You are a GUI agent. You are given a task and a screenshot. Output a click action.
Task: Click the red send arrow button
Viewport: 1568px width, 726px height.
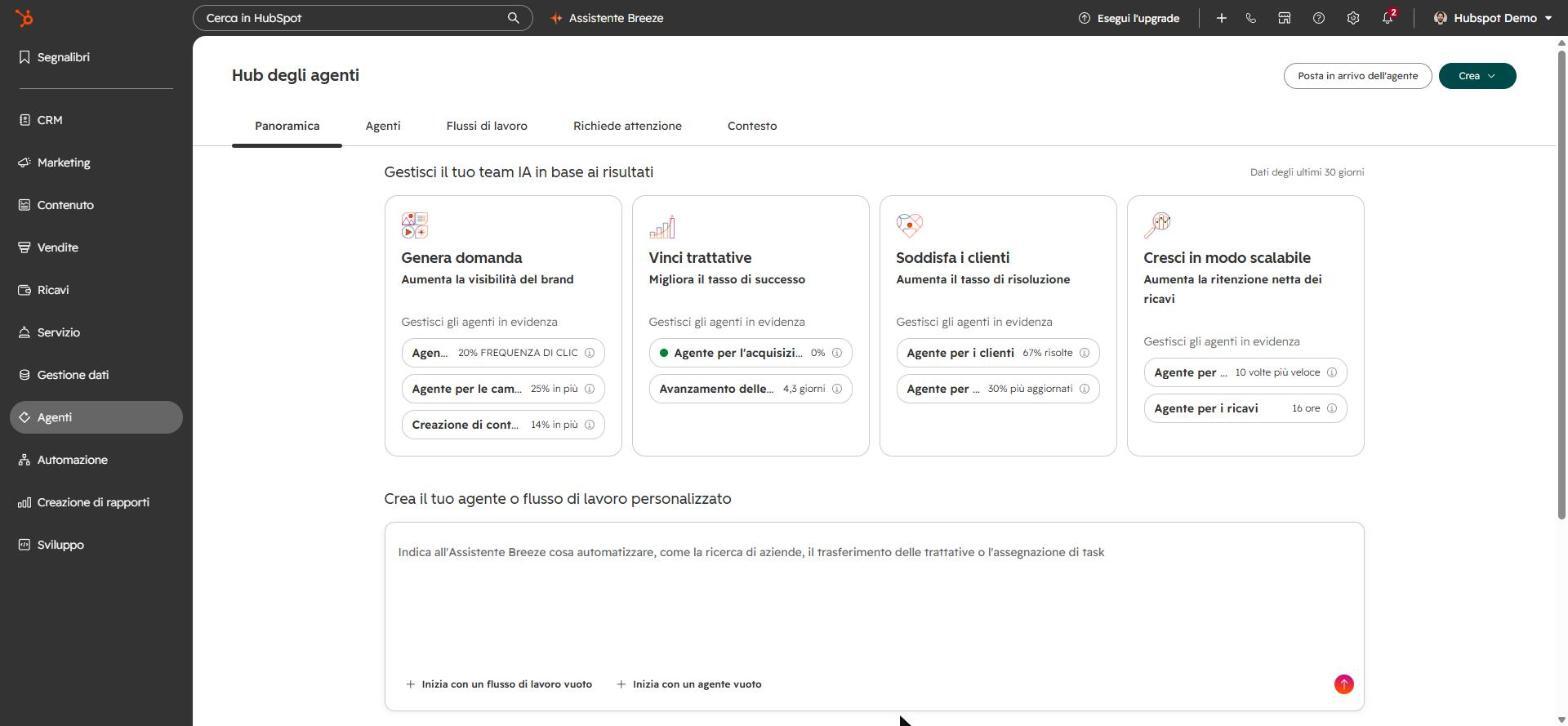coord(1344,684)
